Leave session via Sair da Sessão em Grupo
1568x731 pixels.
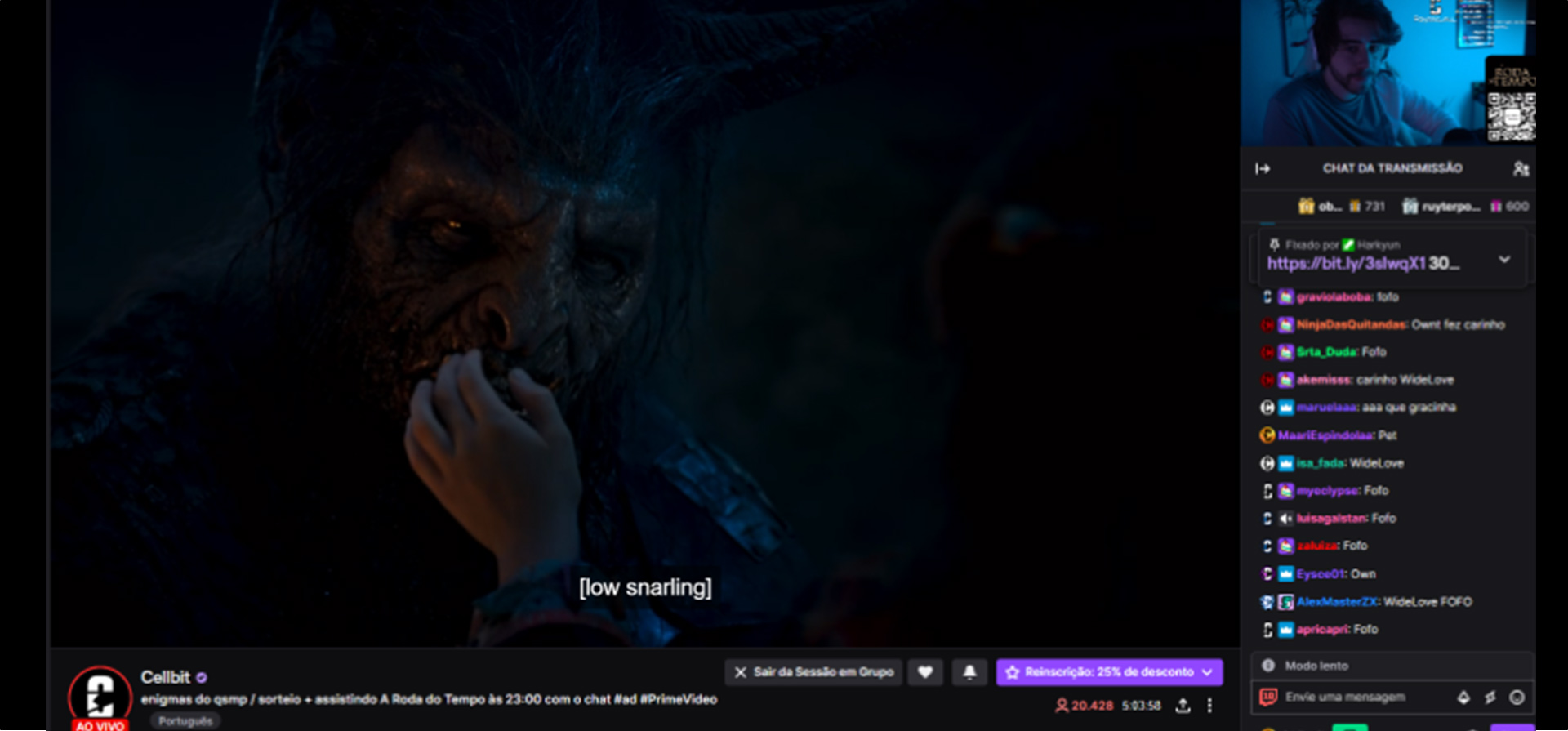click(813, 672)
